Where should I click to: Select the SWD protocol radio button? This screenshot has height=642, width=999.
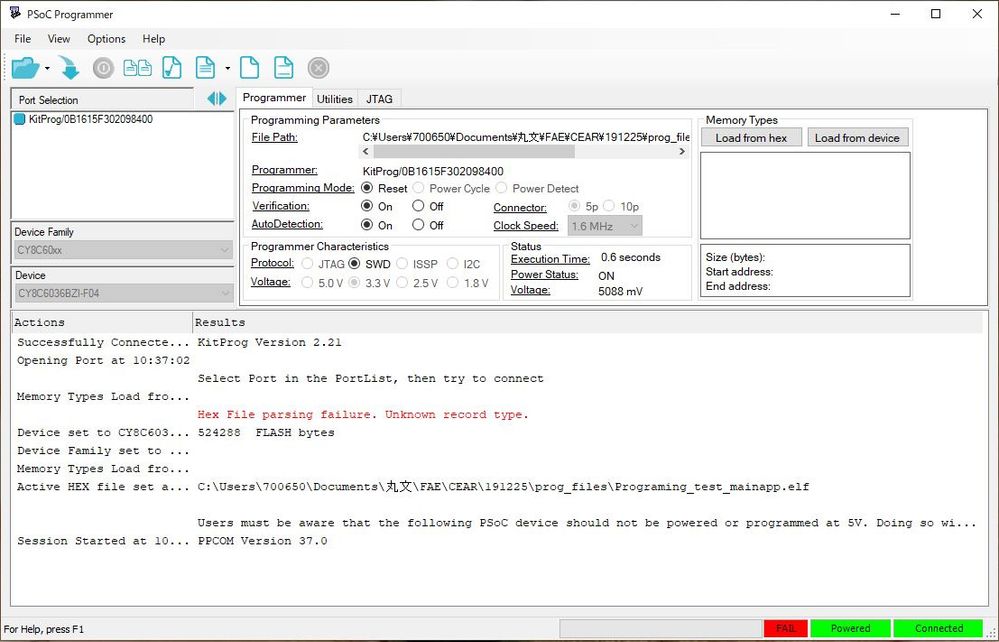(x=355, y=263)
